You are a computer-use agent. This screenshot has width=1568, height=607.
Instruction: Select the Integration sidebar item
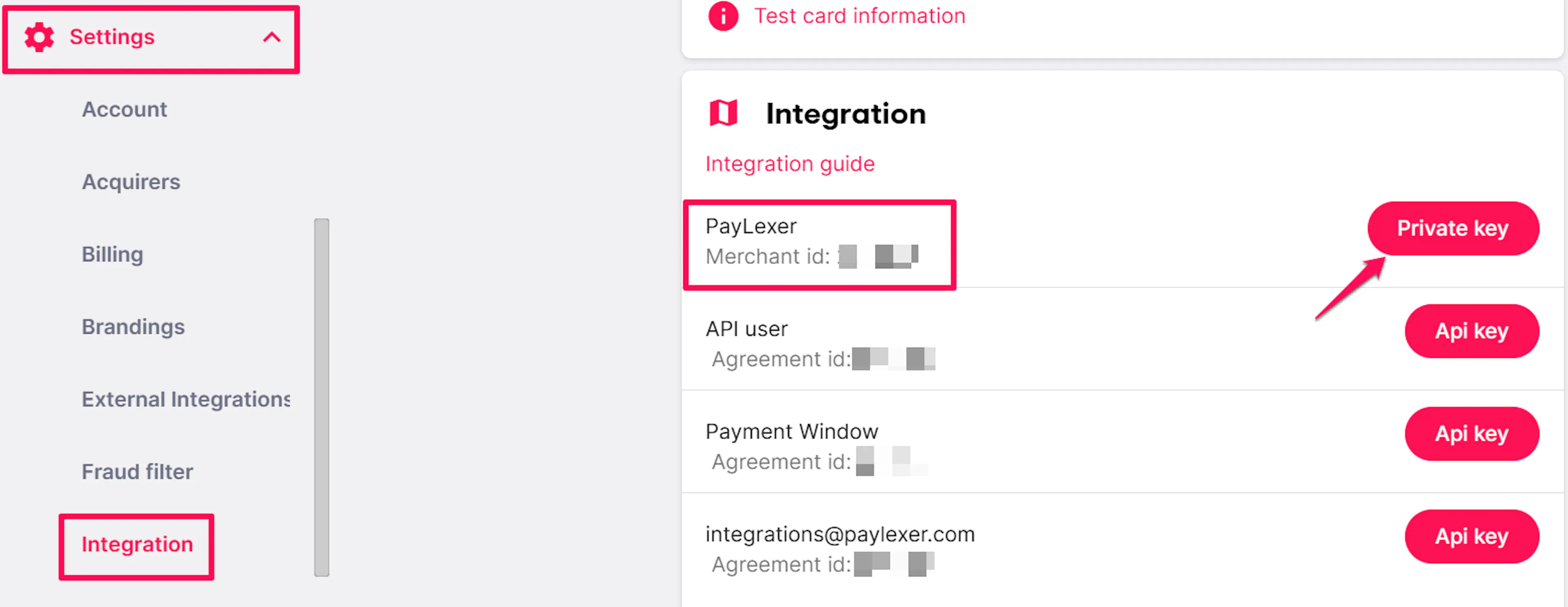137,545
